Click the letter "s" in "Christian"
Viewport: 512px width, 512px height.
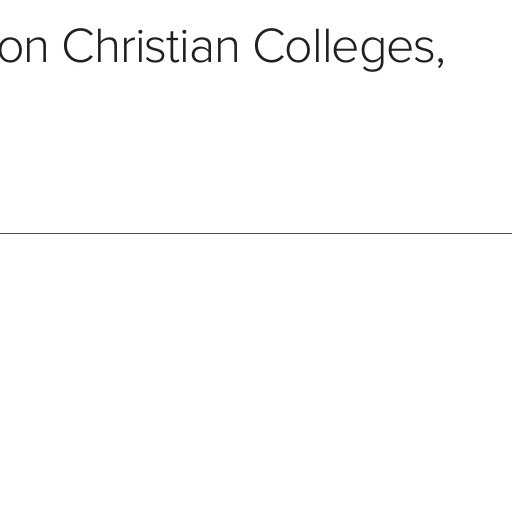(155, 50)
